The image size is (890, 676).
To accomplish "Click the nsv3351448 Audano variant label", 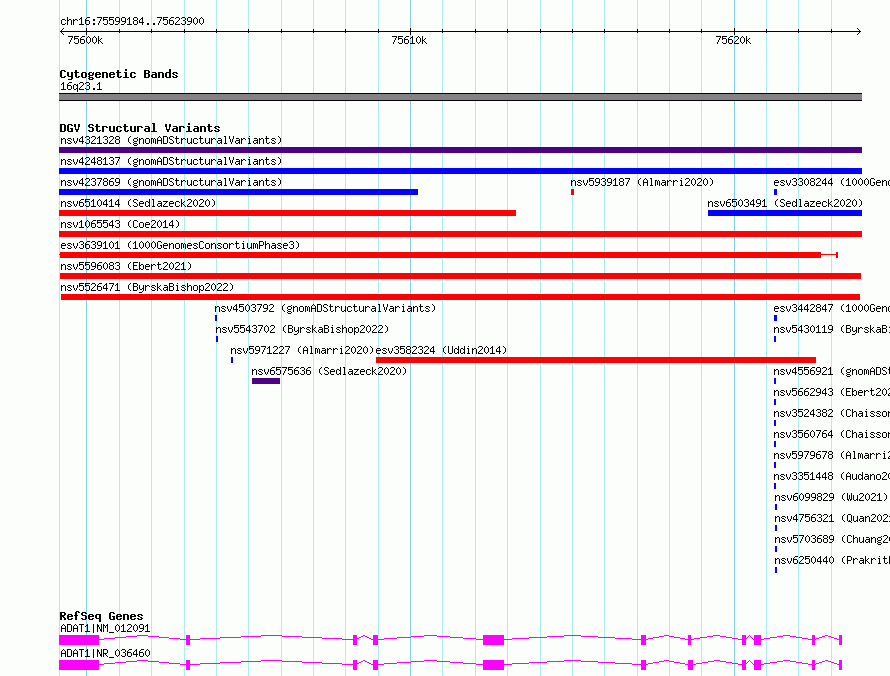I will 831,476.
